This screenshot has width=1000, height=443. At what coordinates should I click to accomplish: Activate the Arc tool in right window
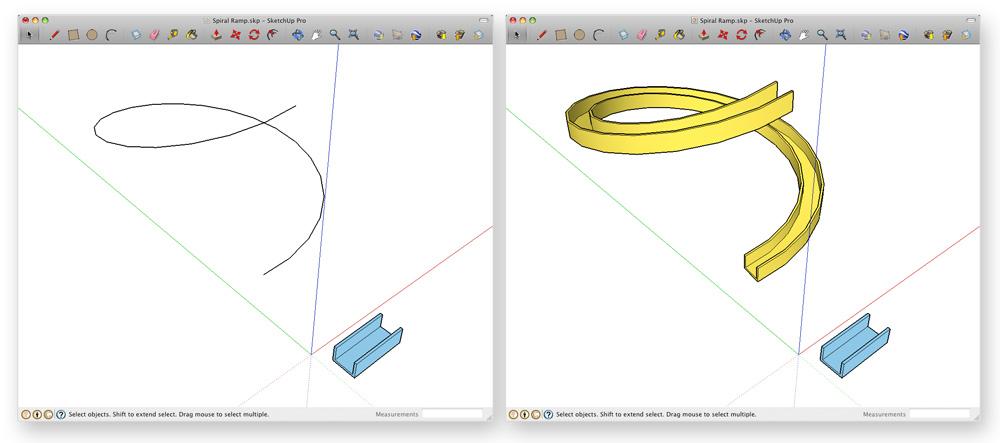point(598,34)
